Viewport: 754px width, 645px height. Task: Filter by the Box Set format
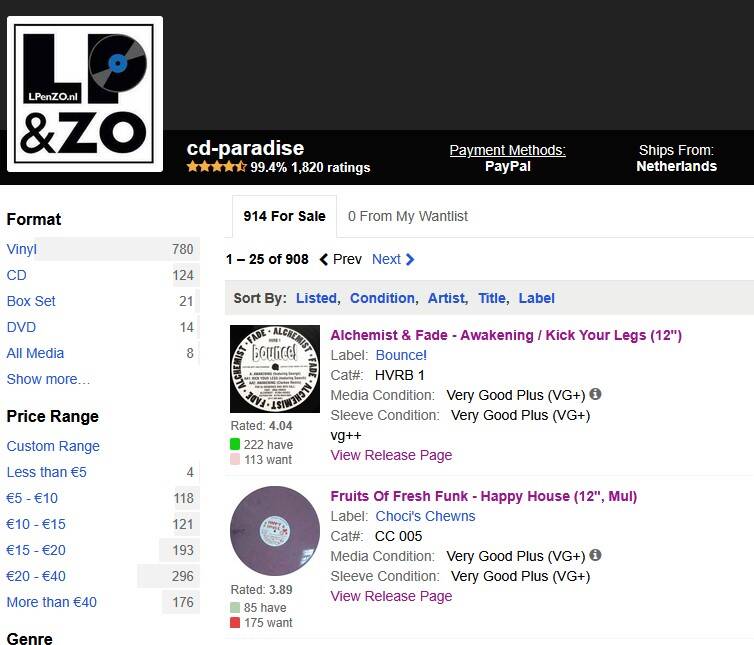(31, 301)
